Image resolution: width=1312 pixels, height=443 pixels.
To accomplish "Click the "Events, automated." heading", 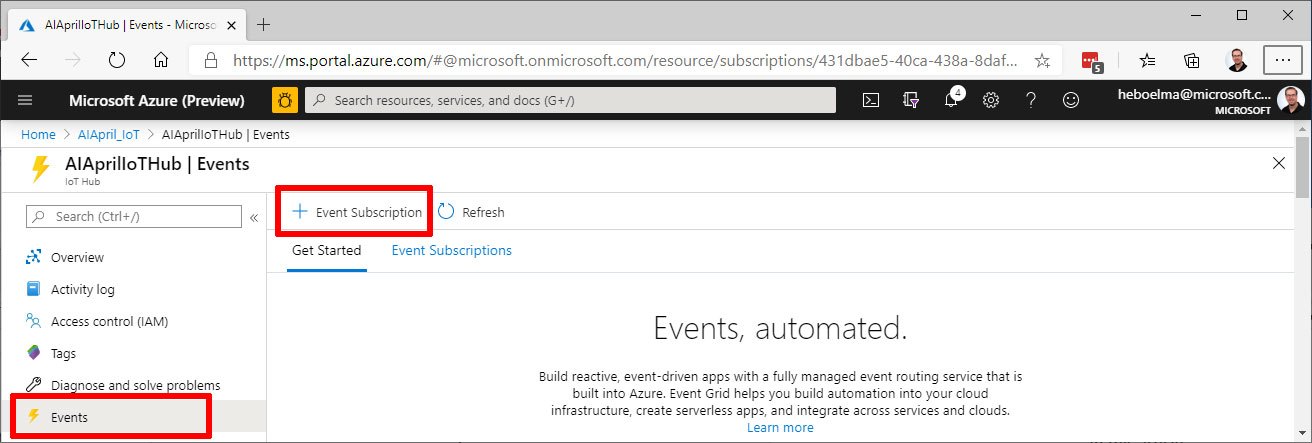I will tap(780, 328).
